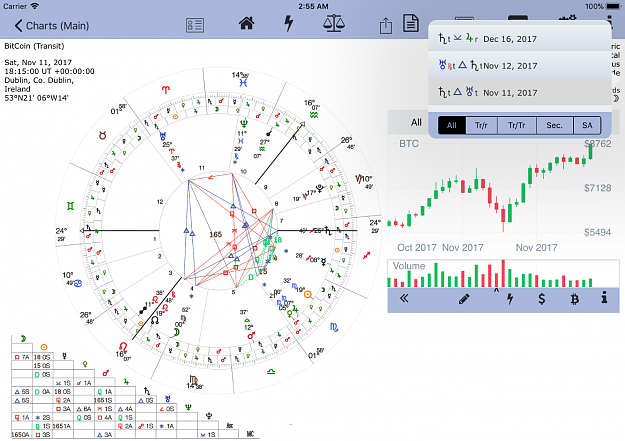Tap the $5494 price axis label

click(x=597, y=232)
